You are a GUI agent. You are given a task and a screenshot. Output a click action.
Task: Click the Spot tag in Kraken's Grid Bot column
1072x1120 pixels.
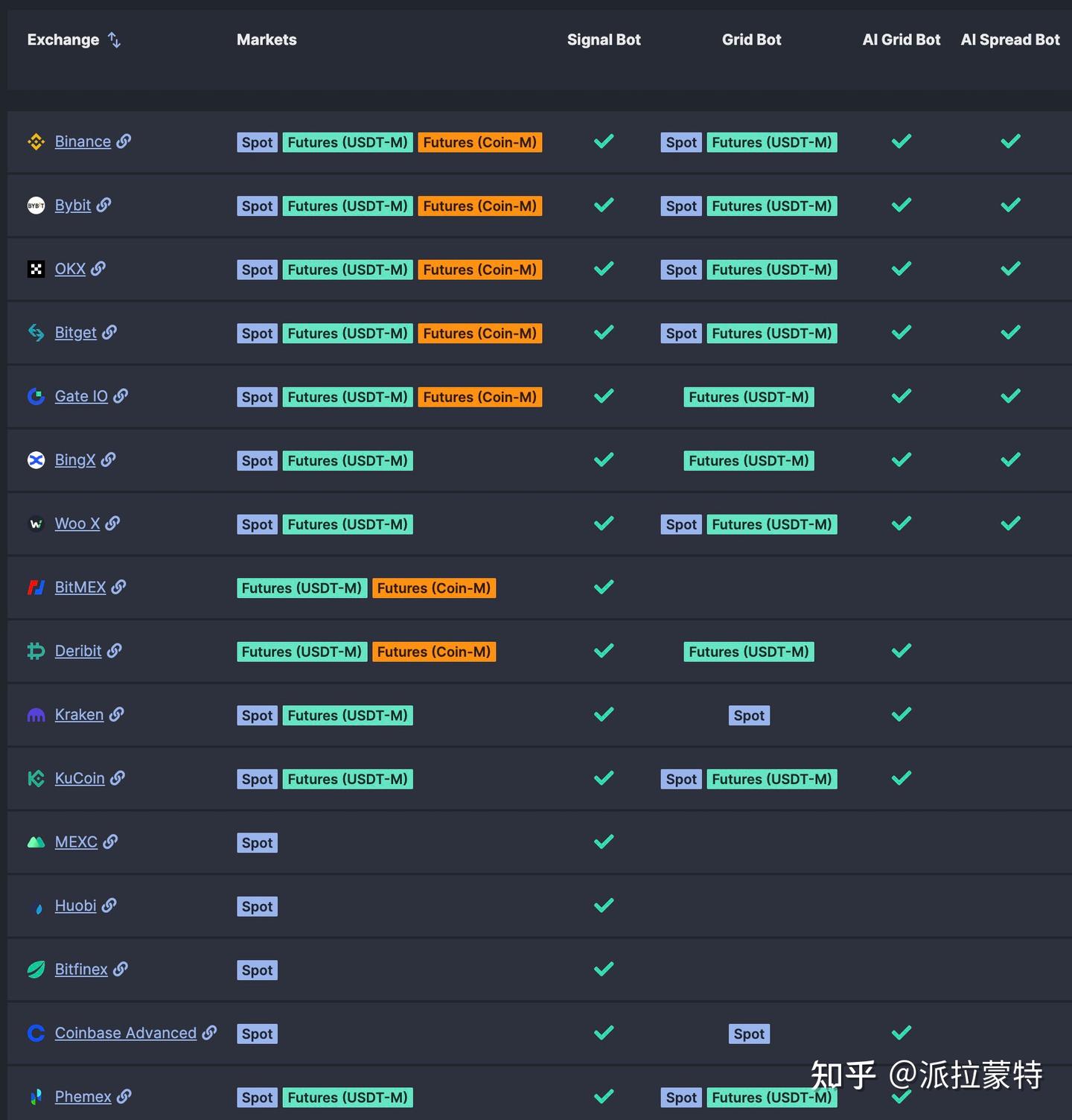tap(749, 715)
